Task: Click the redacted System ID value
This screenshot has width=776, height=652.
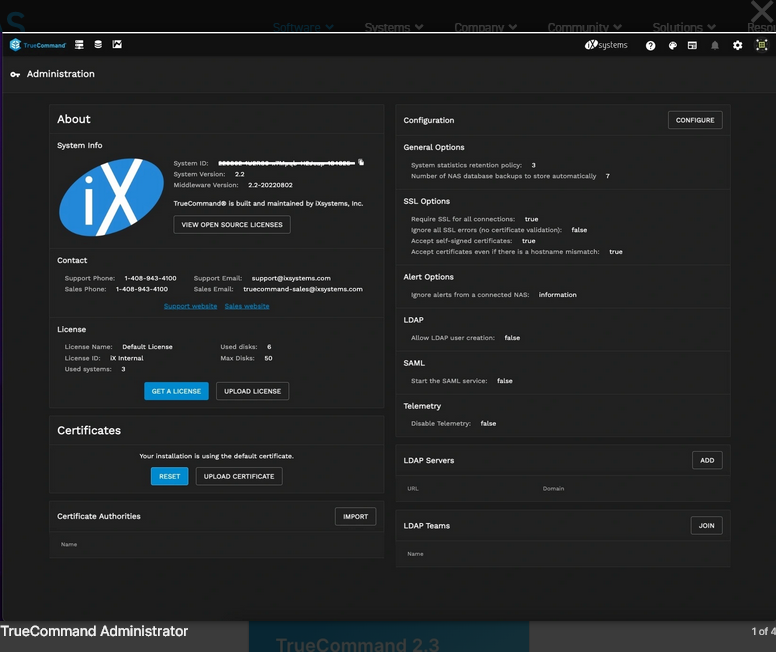Action: tap(287, 163)
